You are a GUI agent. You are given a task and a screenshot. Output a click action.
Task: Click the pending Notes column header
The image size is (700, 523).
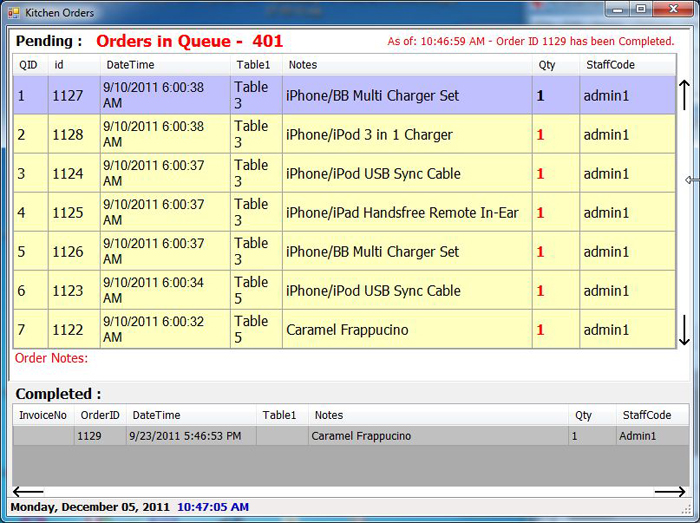[x=407, y=65]
